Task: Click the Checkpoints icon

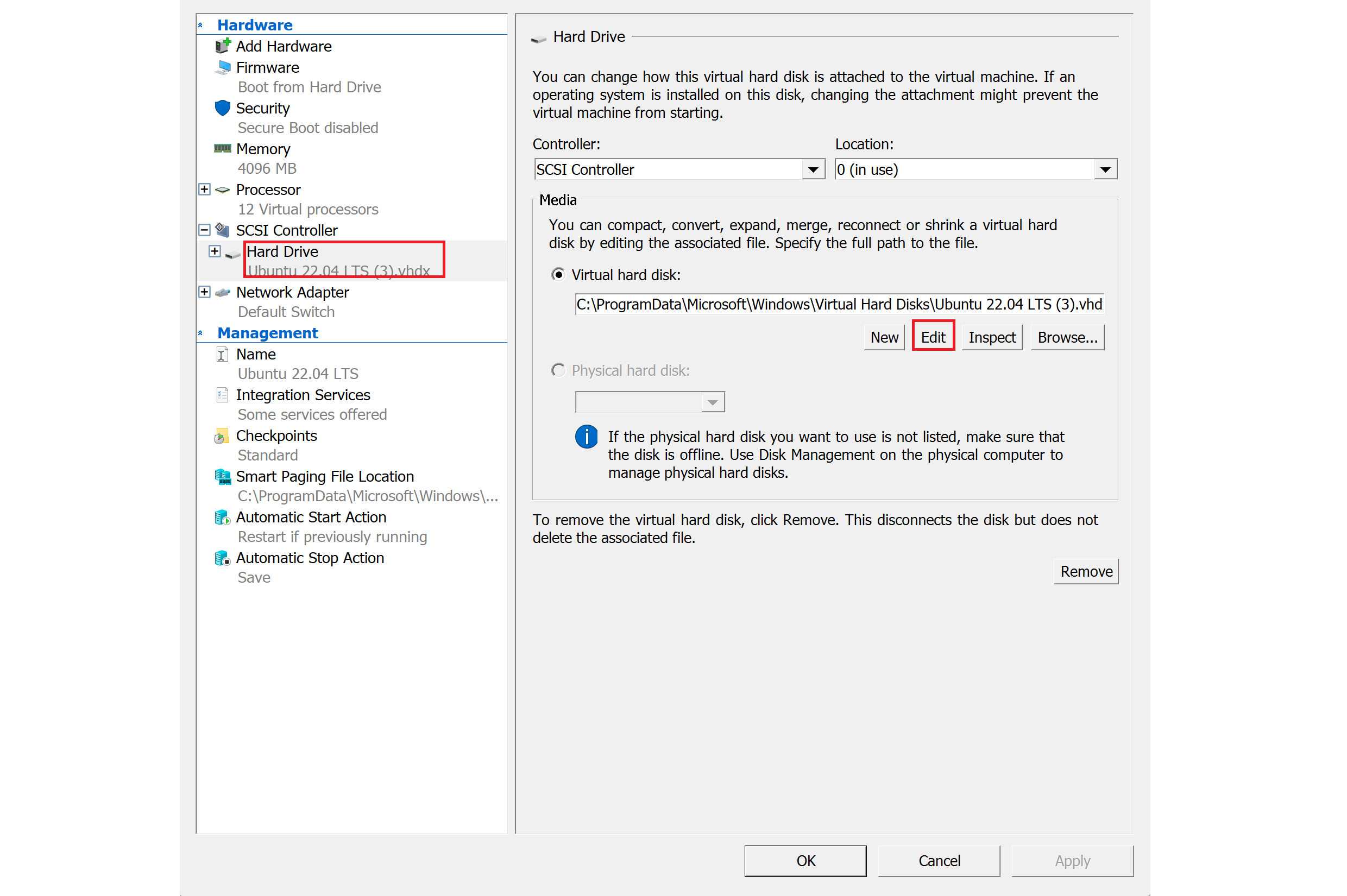Action: pyautogui.click(x=221, y=437)
